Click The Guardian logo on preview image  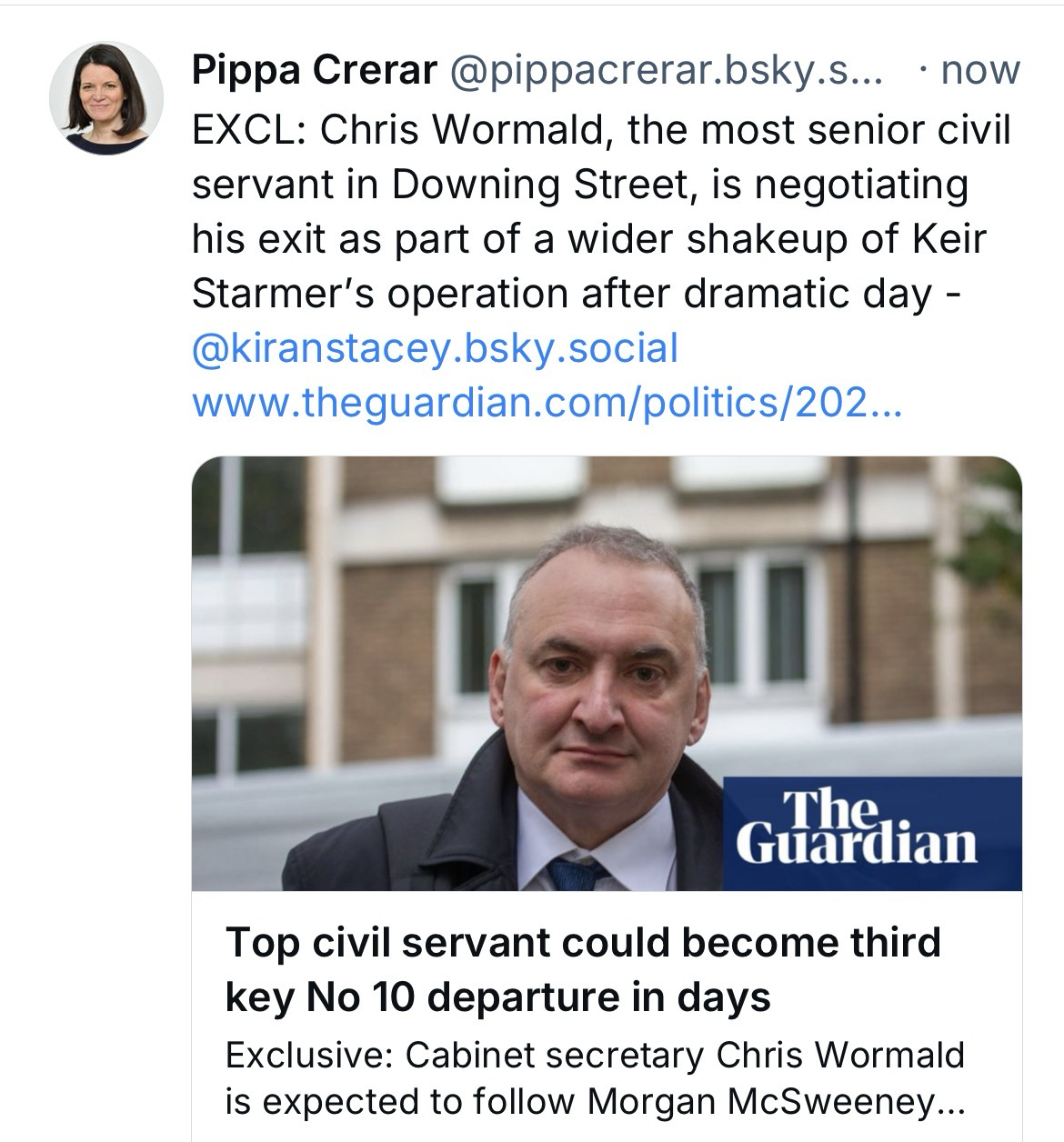856,826
